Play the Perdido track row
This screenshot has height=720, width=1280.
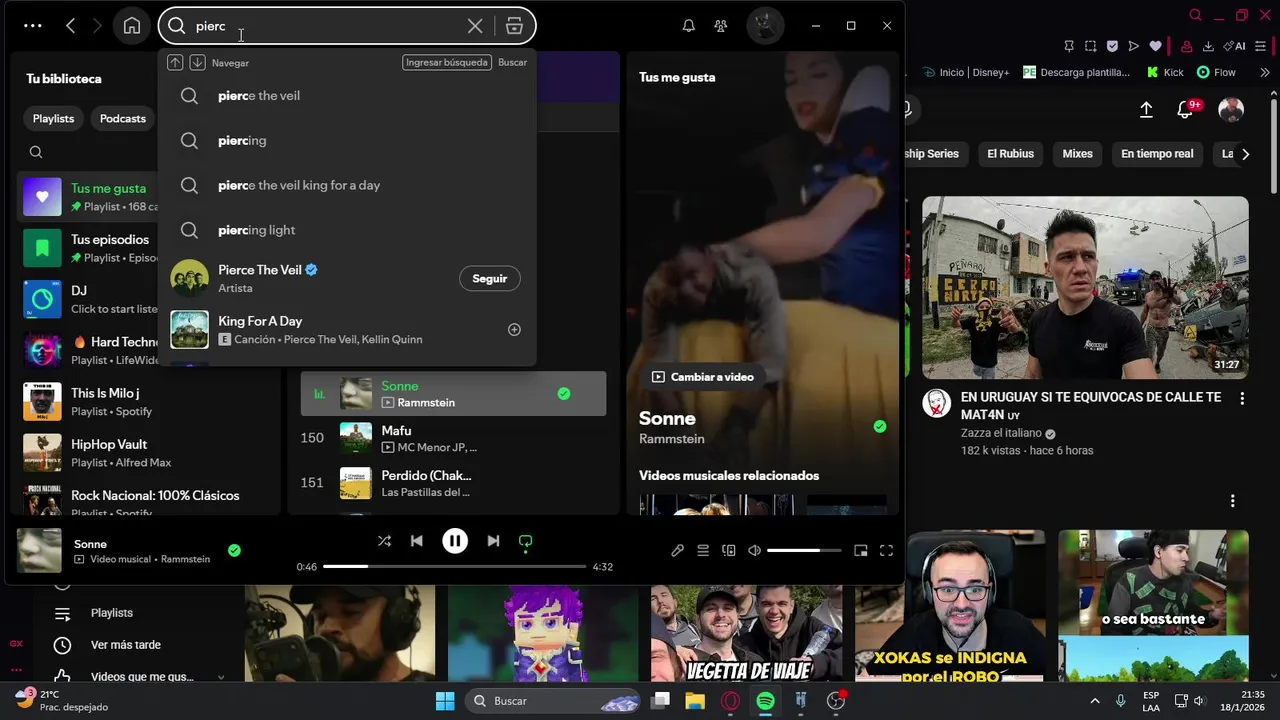coord(453,483)
